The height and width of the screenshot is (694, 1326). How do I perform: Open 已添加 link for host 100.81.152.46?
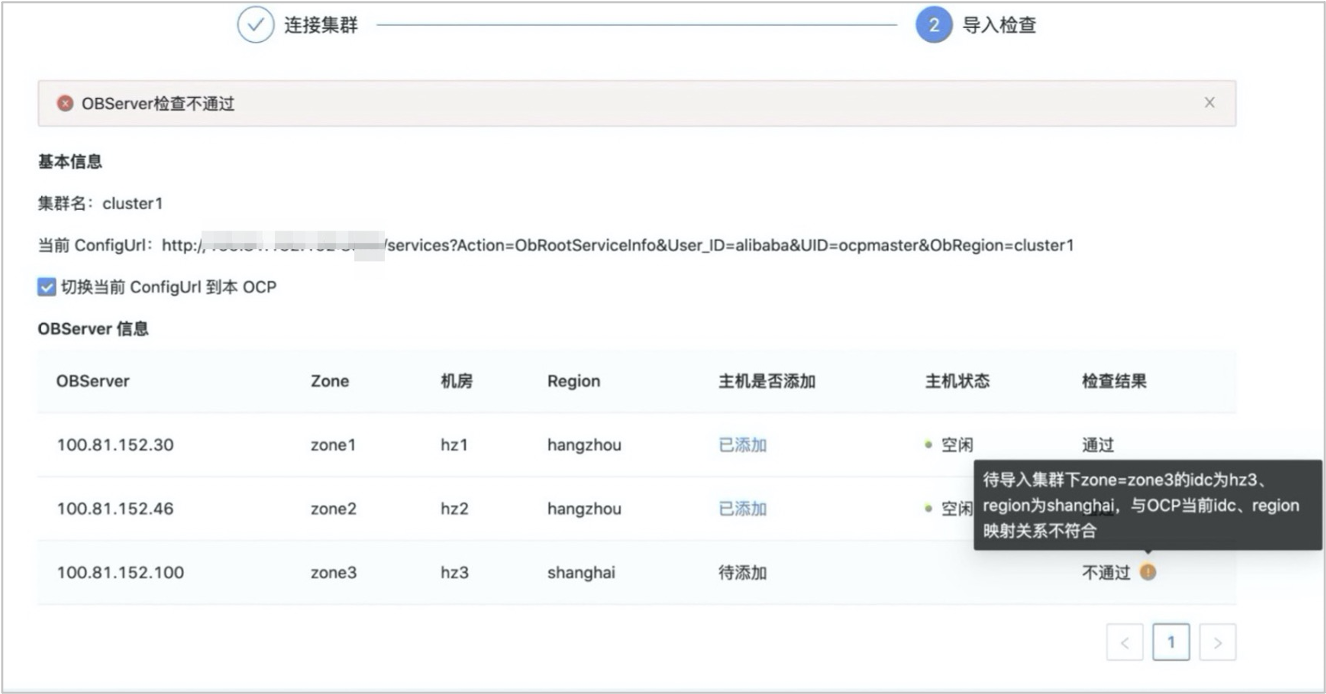coord(742,509)
